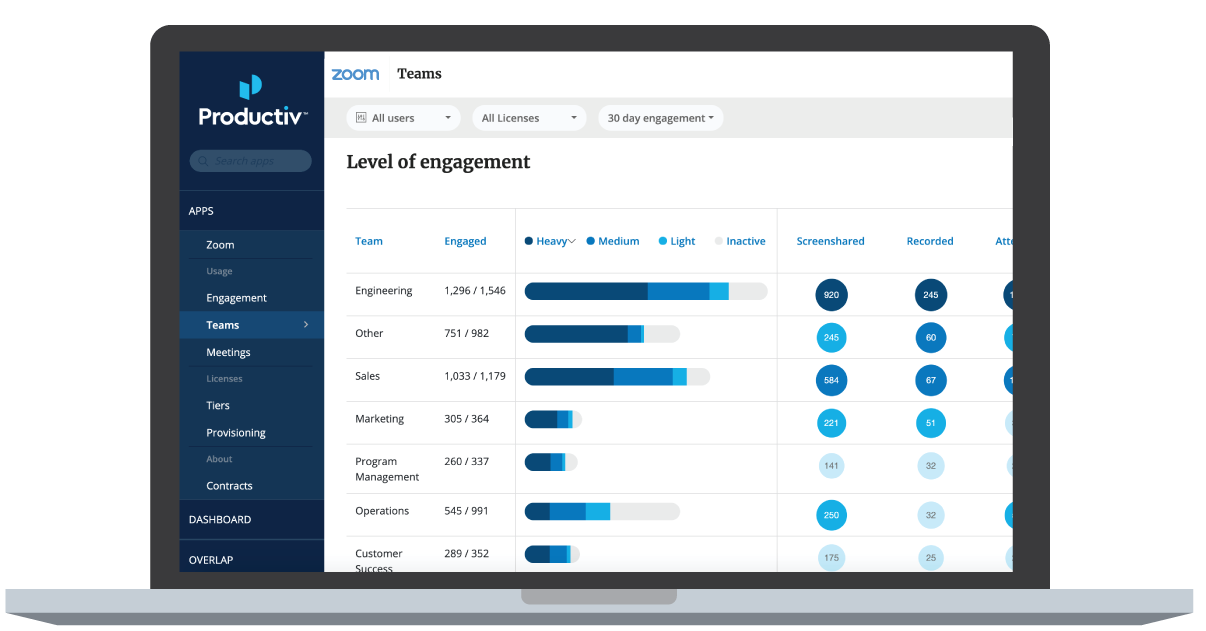Expand the Teams section via its chevron
Viewport: 1206px width, 631px height.
coord(307,324)
